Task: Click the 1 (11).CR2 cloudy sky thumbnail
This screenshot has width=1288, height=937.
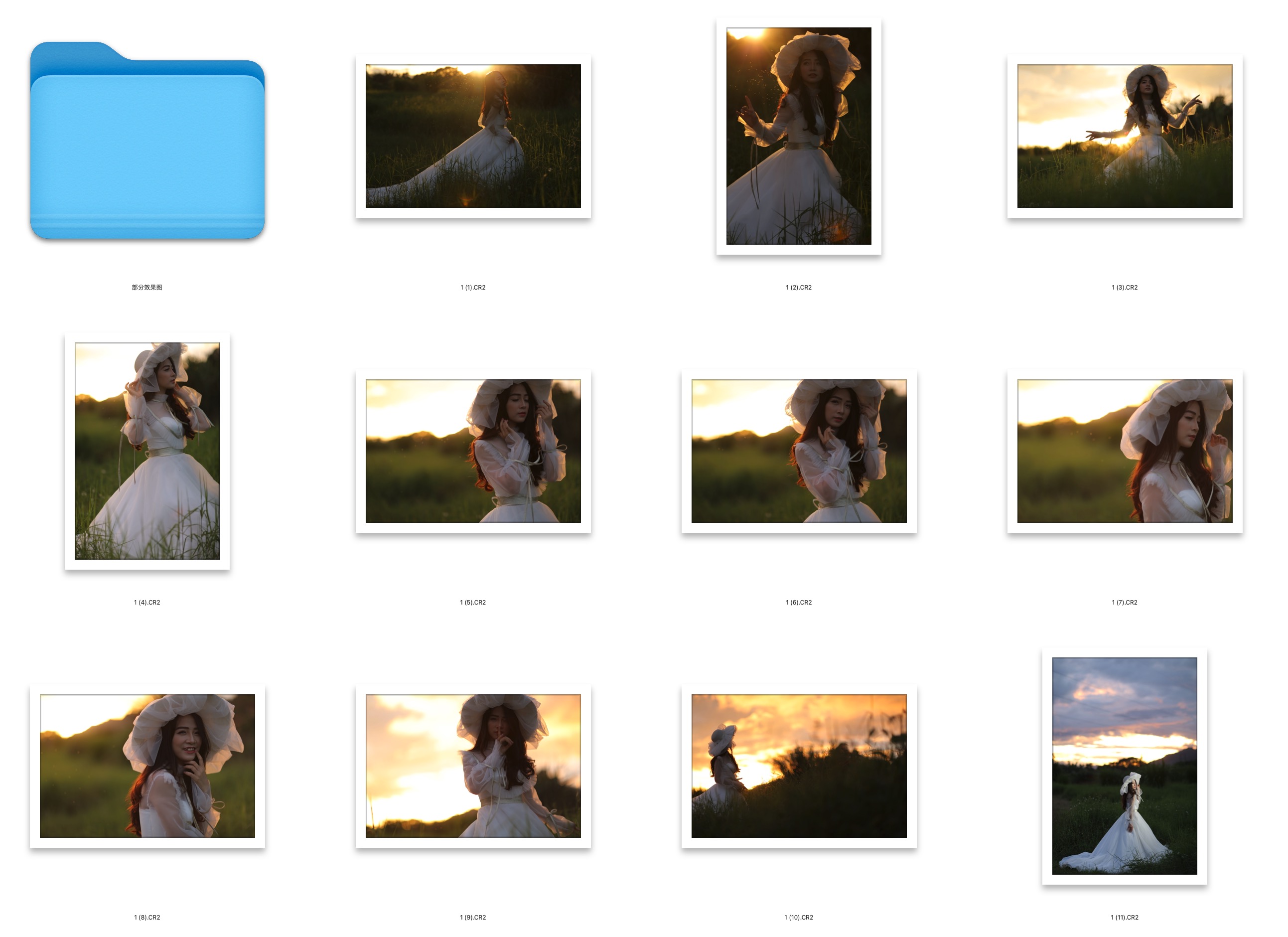Action: pos(1125,766)
